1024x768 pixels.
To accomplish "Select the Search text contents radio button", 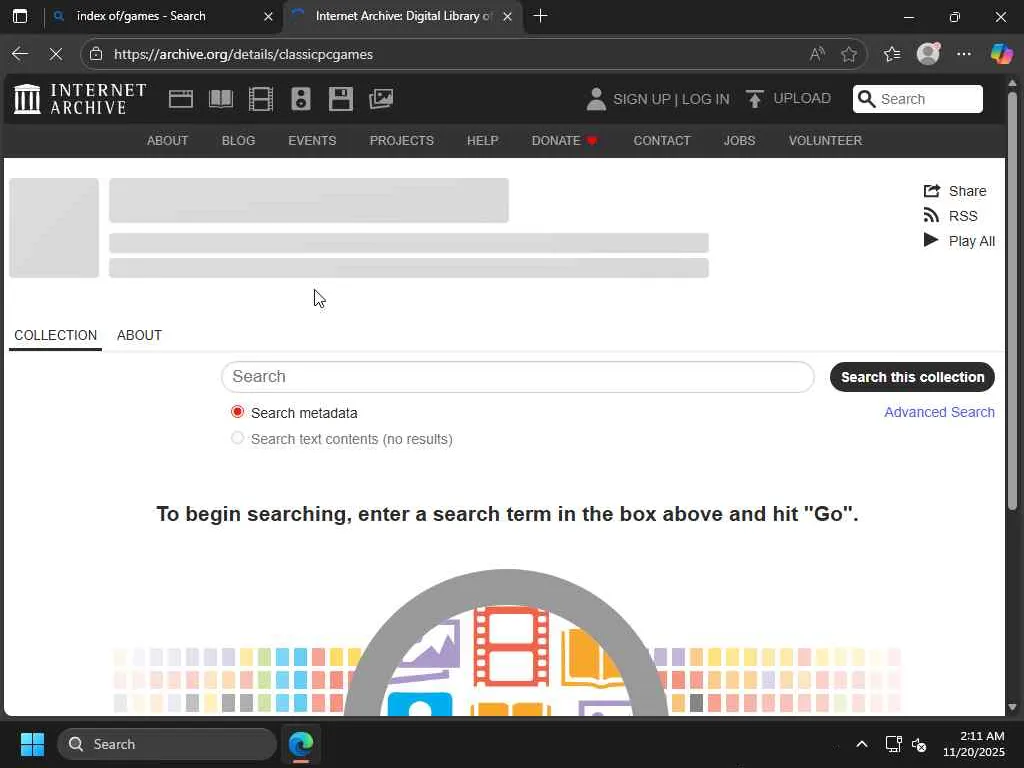I will pos(237,438).
